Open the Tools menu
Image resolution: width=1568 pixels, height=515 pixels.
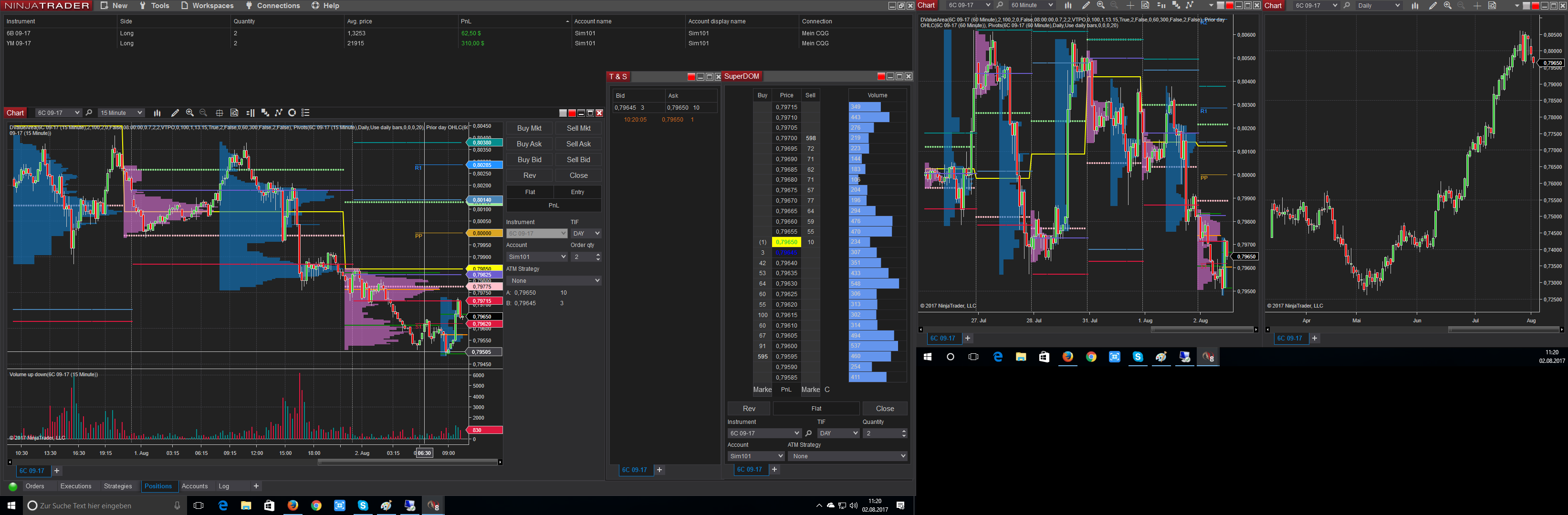tap(155, 5)
